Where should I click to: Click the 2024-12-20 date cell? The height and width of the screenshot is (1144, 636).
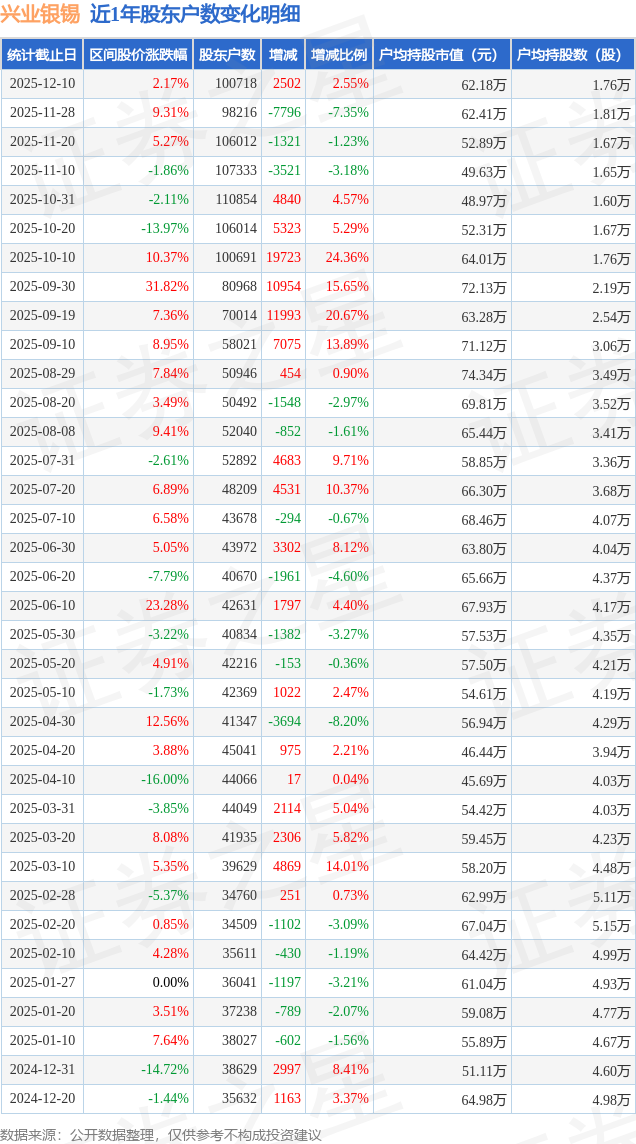[42, 1099]
